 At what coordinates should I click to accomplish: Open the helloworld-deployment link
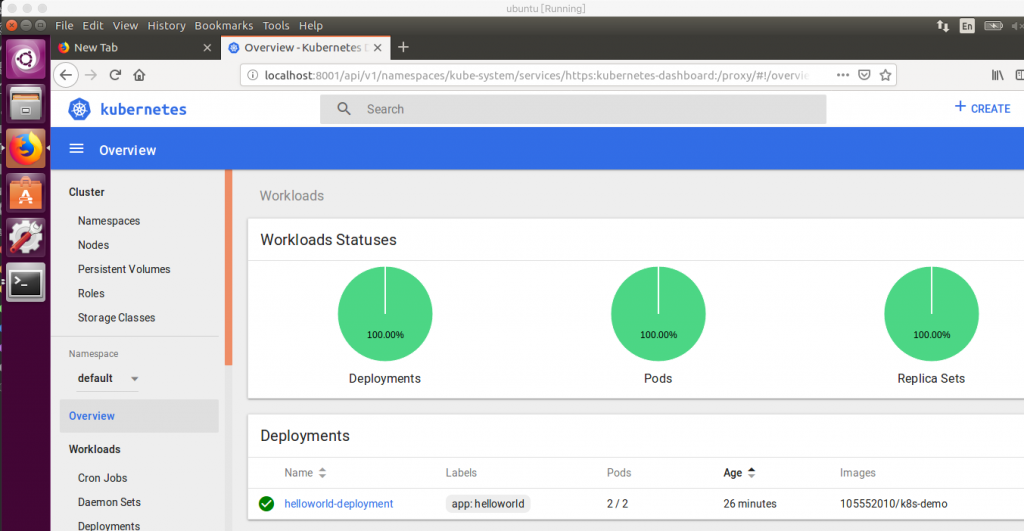click(338, 504)
